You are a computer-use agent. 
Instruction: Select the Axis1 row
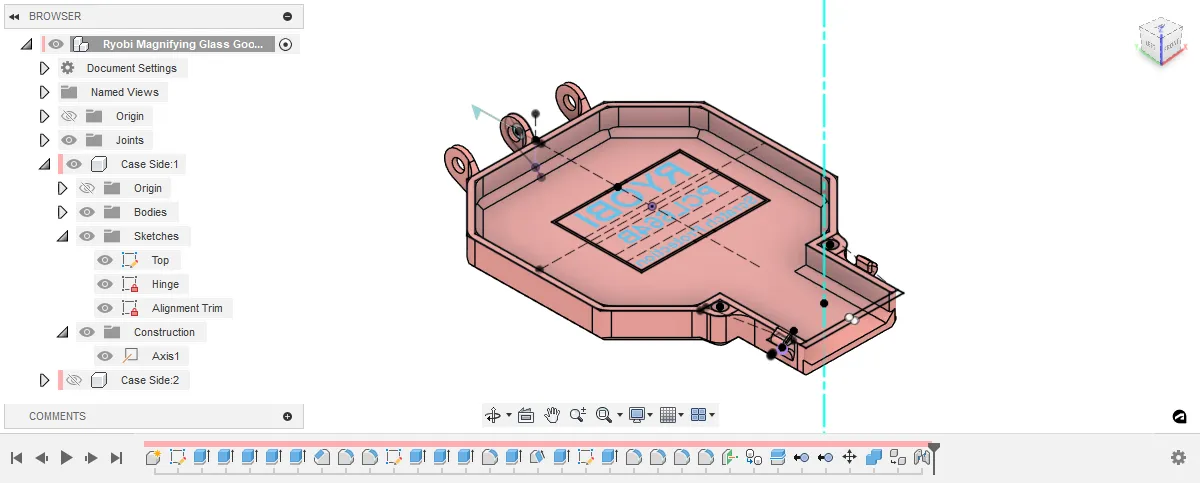[x=141, y=356]
